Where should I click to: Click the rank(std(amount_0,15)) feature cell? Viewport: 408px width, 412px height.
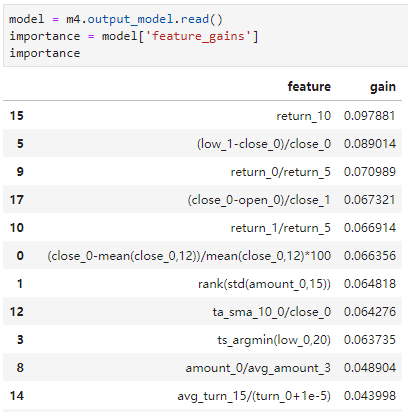pos(264,284)
